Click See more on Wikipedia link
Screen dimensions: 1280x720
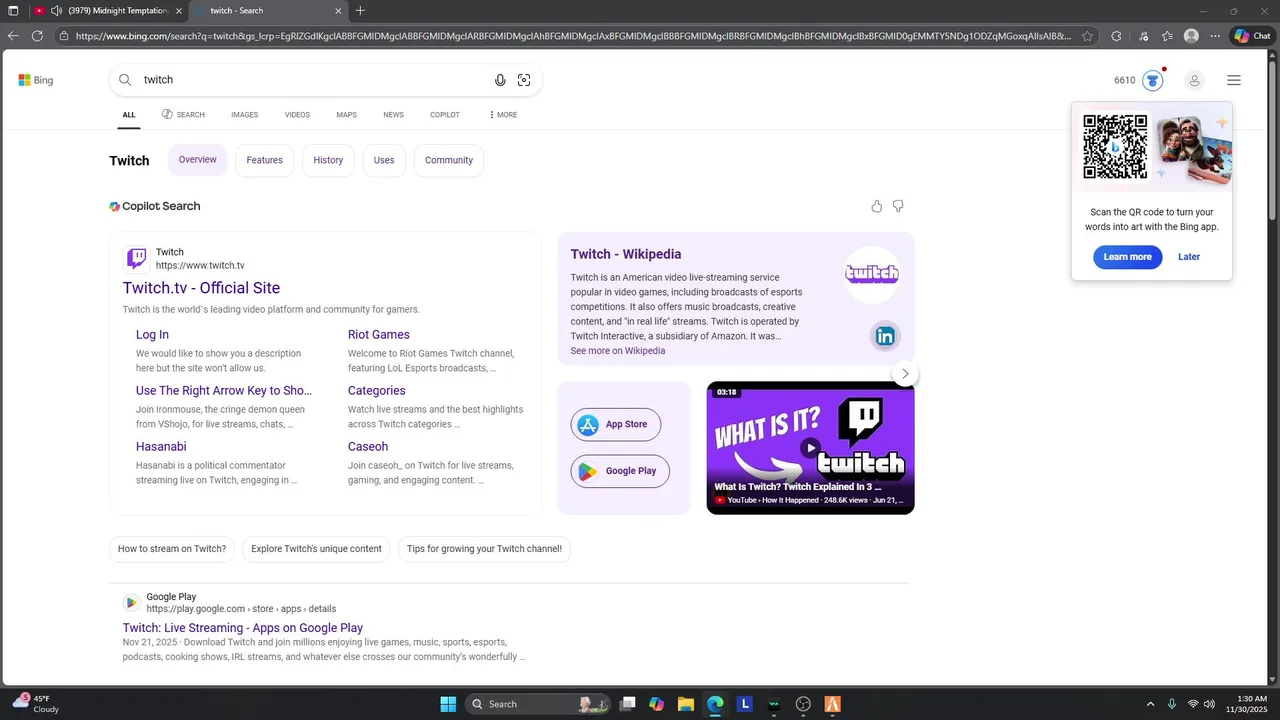[618, 351]
